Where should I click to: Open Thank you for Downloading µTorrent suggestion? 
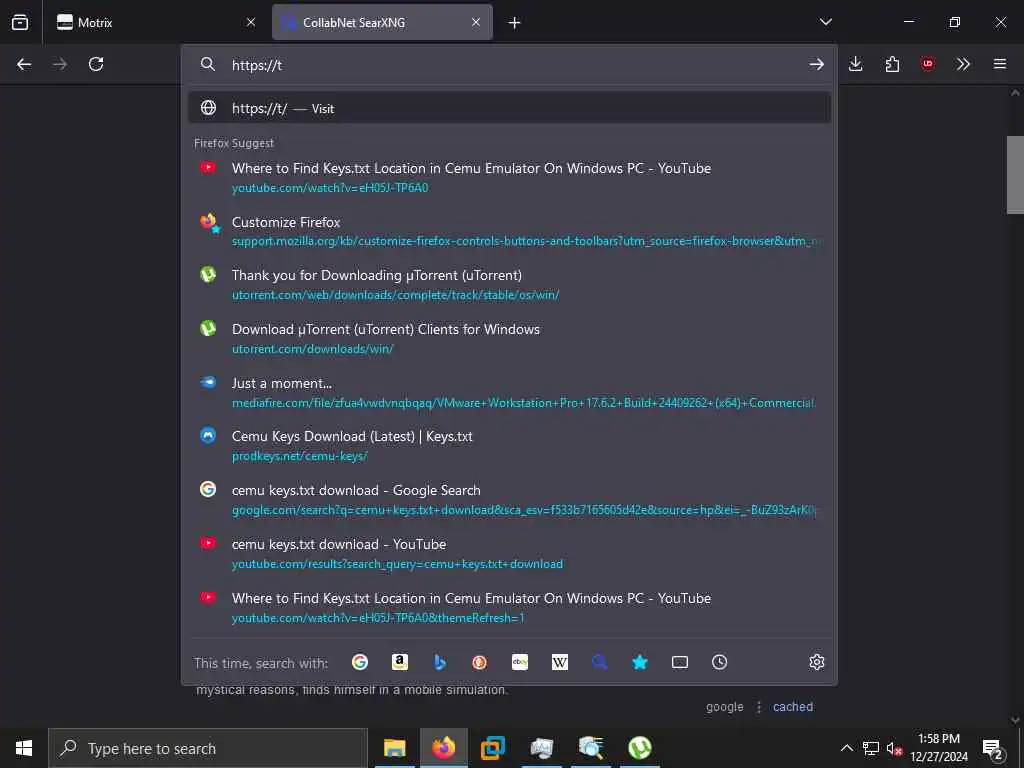tap(509, 285)
